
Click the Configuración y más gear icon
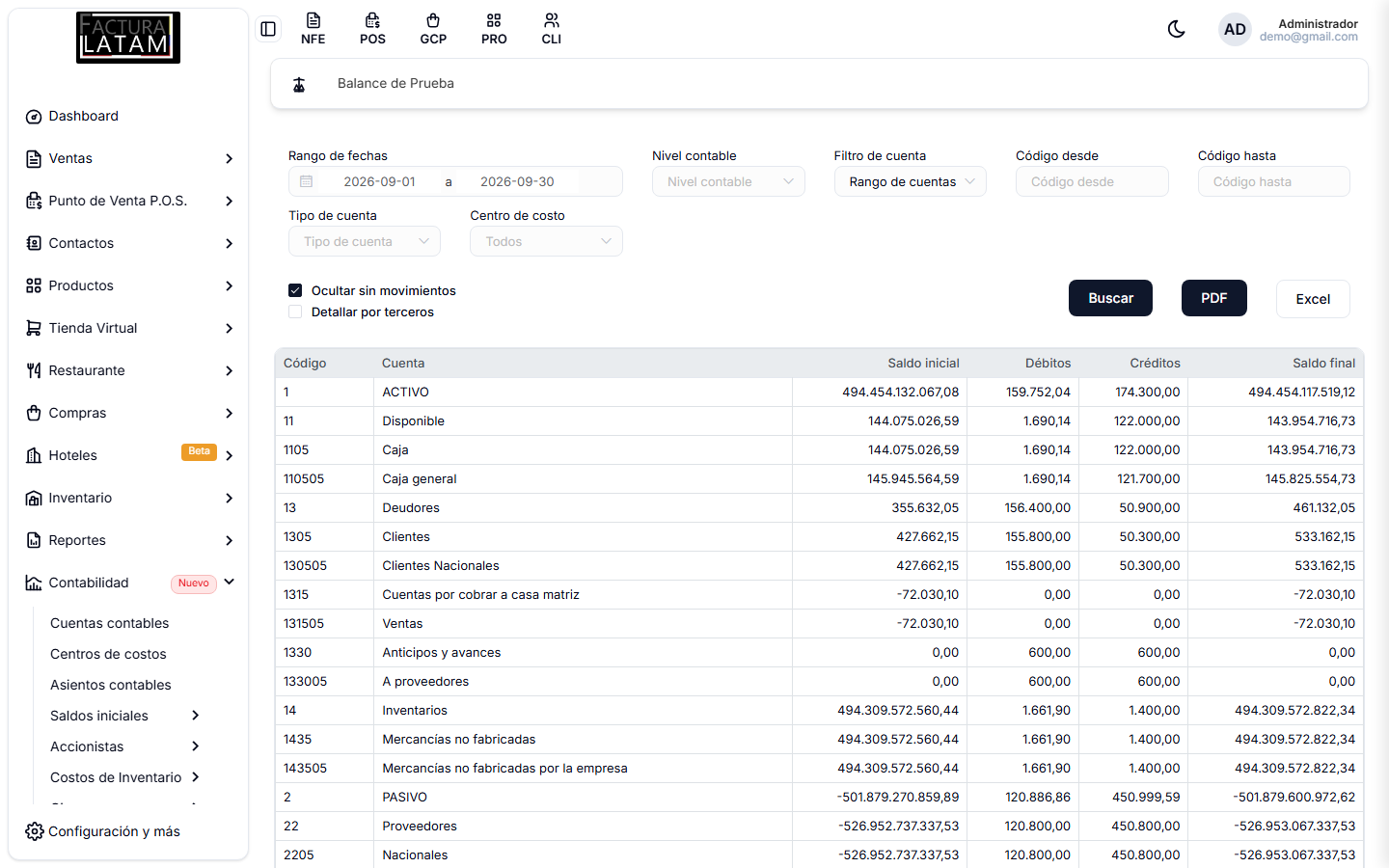[x=35, y=831]
